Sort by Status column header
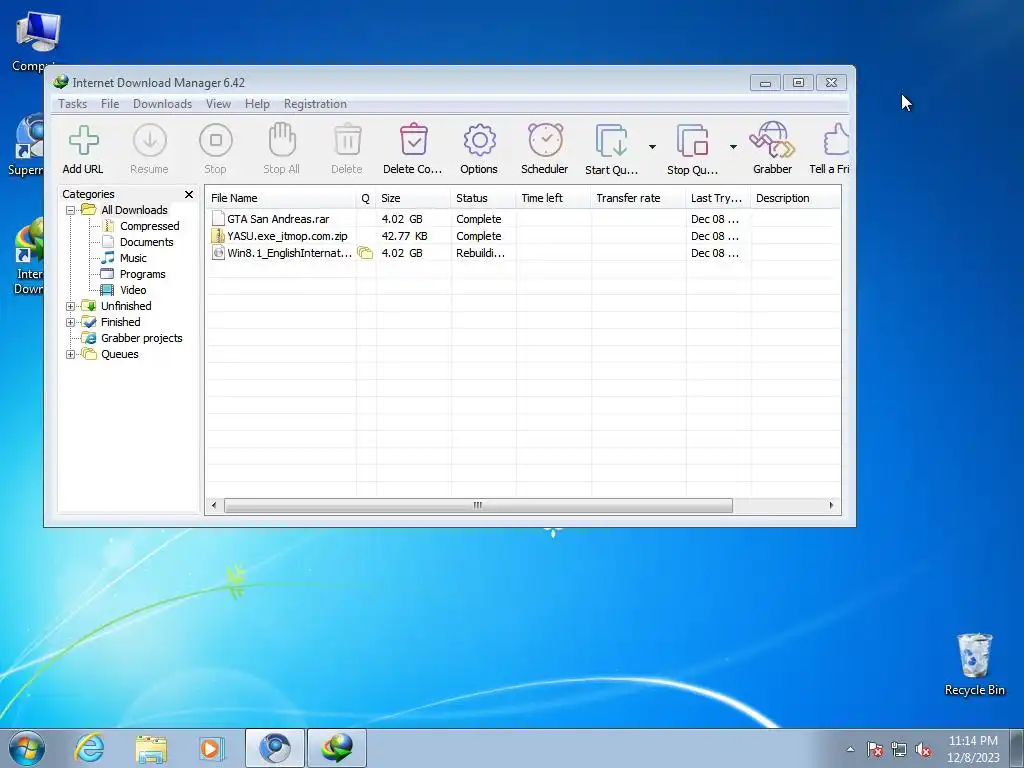This screenshot has height=768, width=1024. click(483, 198)
